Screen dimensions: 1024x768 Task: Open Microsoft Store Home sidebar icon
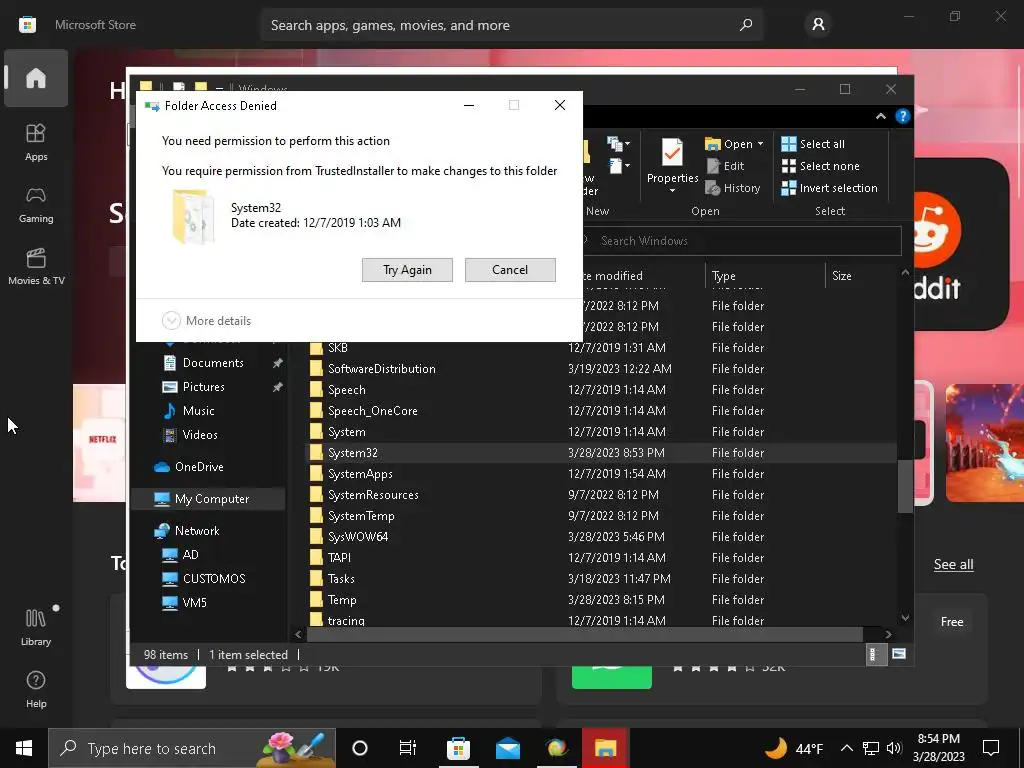(36, 78)
